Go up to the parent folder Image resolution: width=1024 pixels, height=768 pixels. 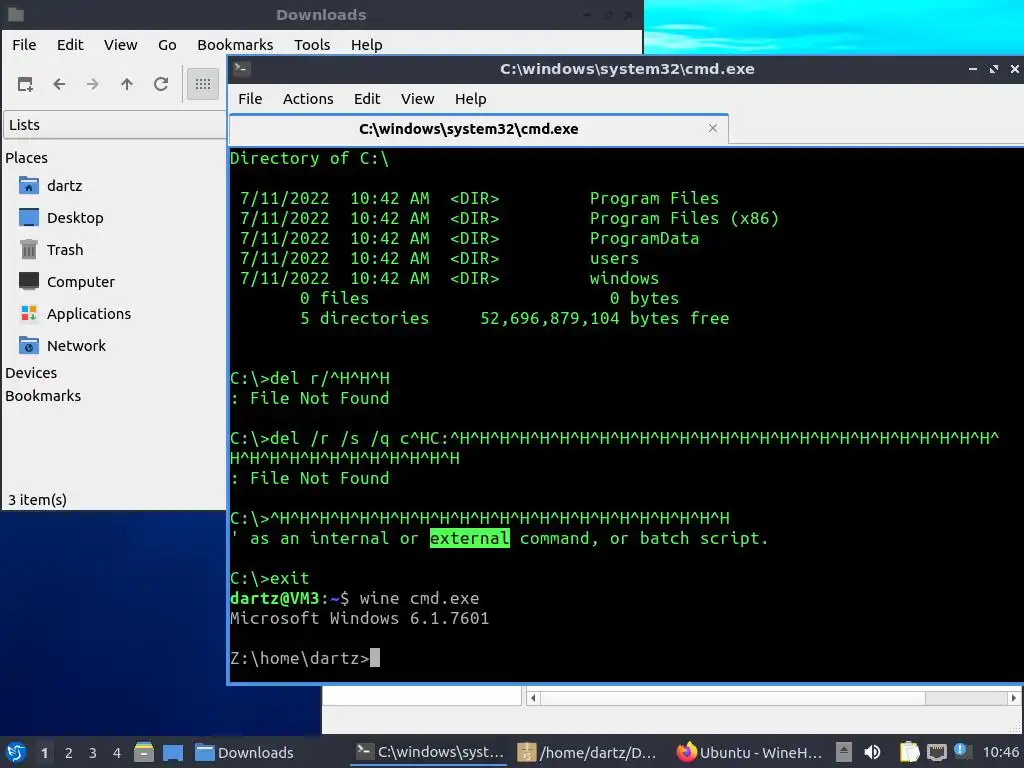(x=127, y=84)
